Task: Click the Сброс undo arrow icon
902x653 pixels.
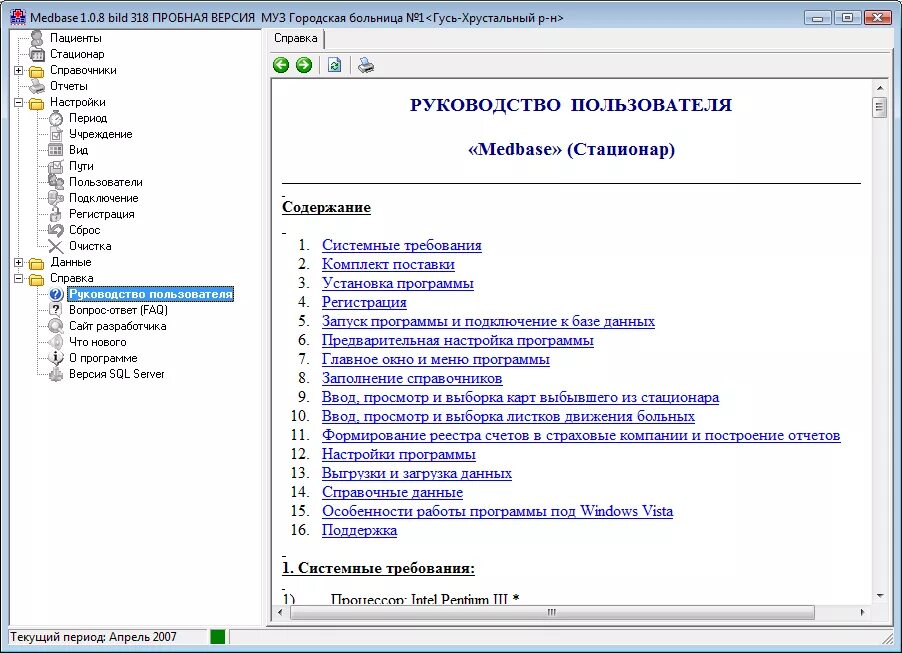Action: 56,230
